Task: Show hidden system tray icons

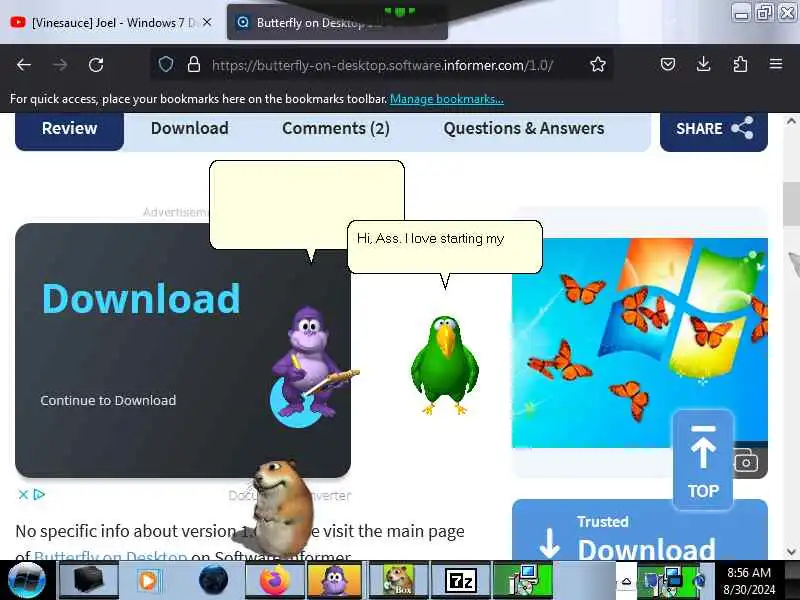Action: [627, 581]
